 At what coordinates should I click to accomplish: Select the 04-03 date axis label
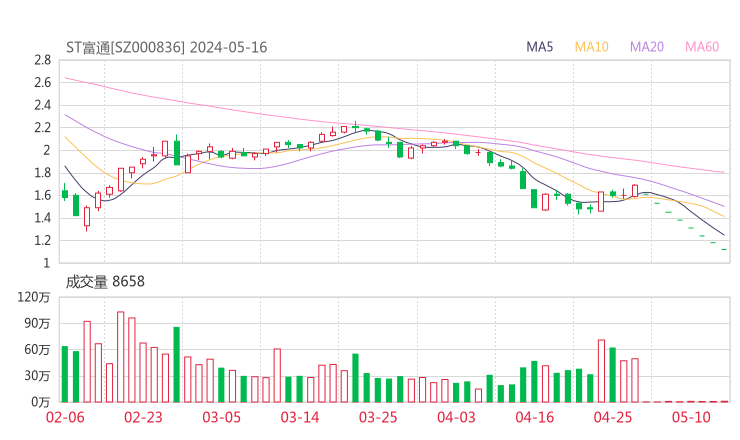point(456,417)
